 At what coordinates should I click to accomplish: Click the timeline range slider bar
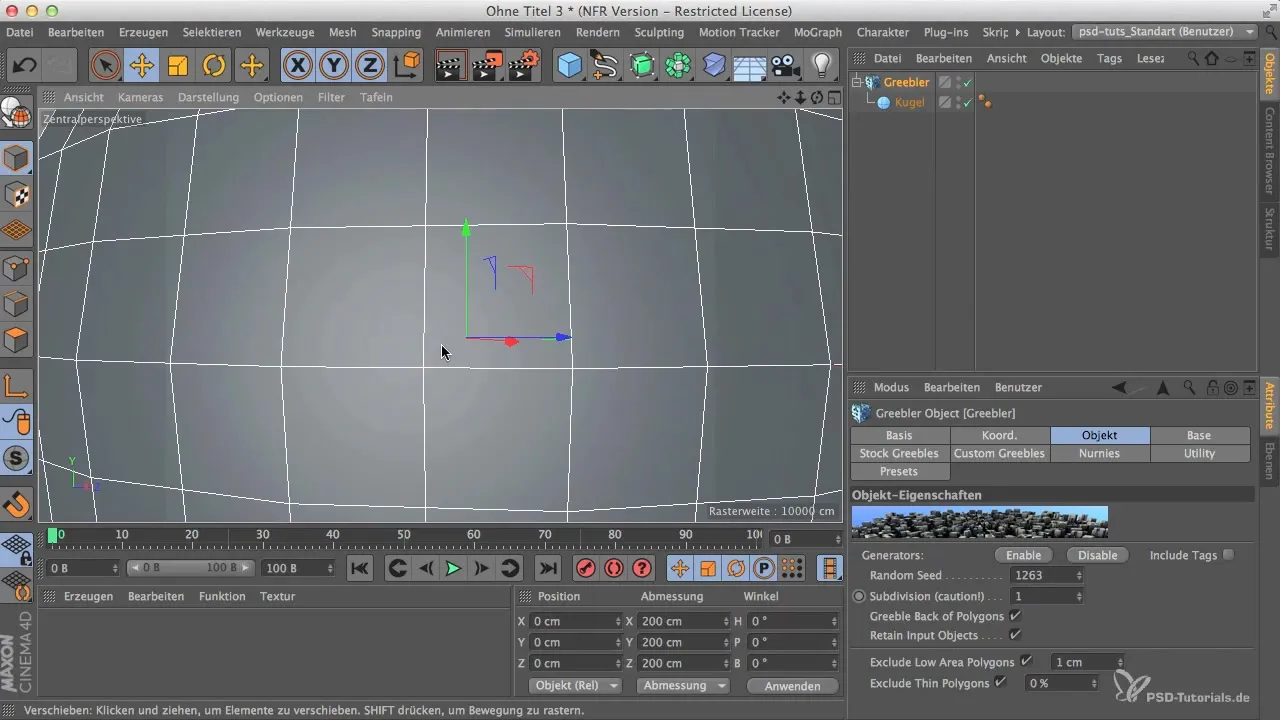click(x=190, y=568)
